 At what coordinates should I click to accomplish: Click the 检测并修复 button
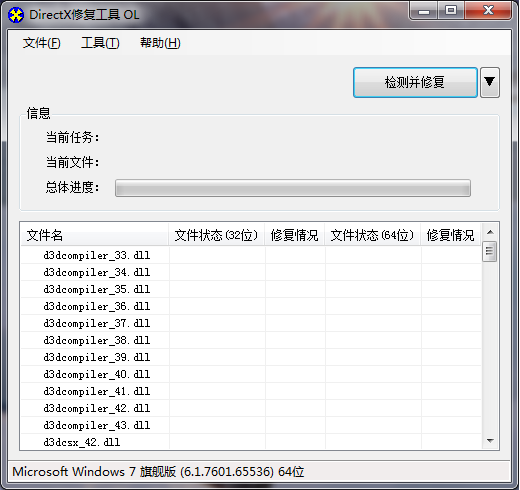click(x=415, y=82)
